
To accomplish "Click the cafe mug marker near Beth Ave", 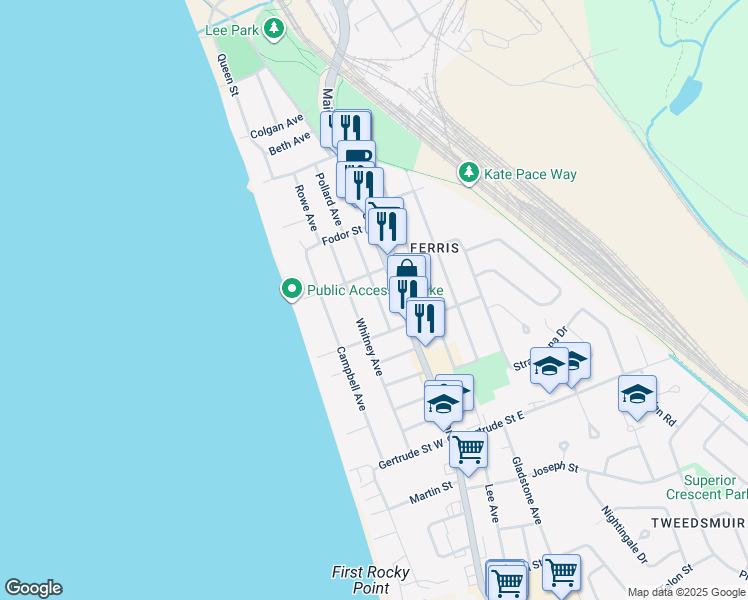I will click(x=356, y=154).
